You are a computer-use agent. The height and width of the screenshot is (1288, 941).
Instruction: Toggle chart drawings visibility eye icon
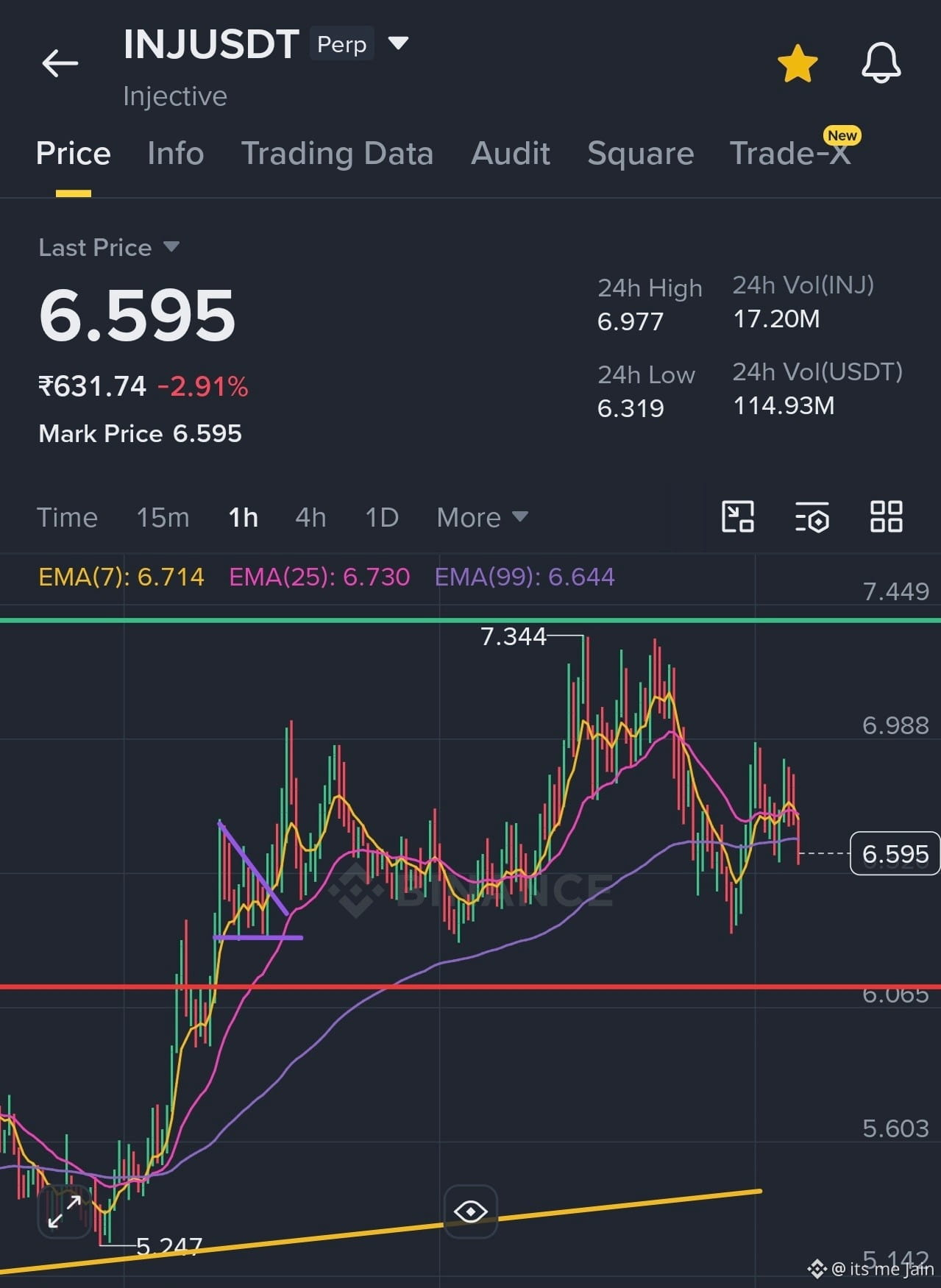(x=471, y=1211)
